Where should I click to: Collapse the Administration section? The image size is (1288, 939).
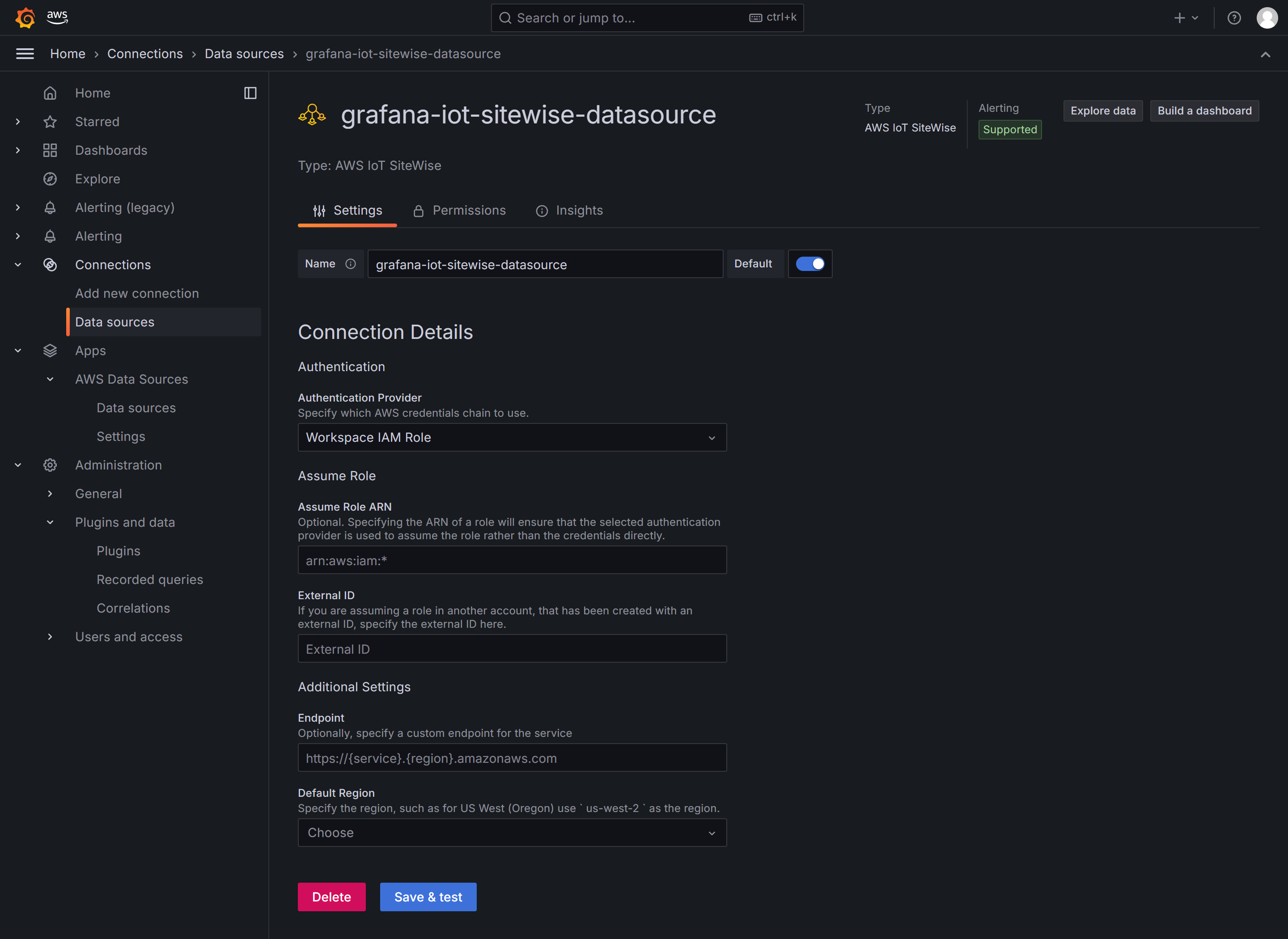pos(18,465)
